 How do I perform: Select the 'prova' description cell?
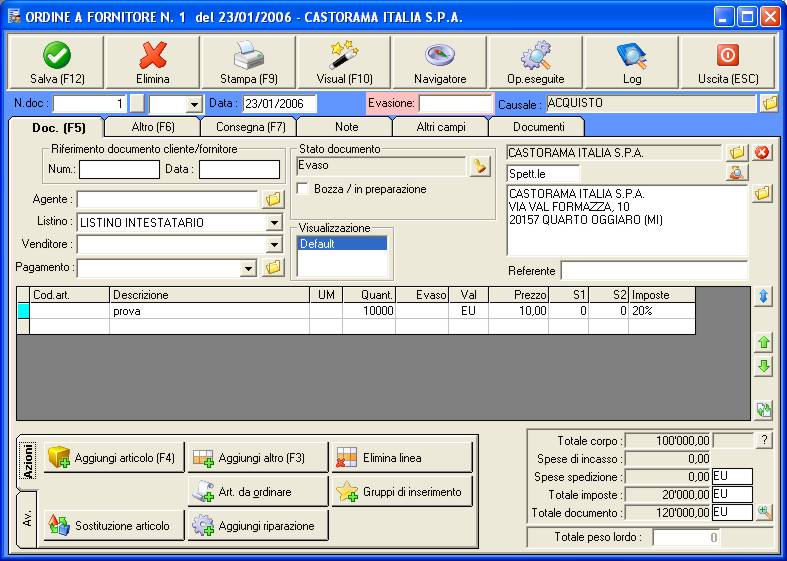click(x=209, y=311)
